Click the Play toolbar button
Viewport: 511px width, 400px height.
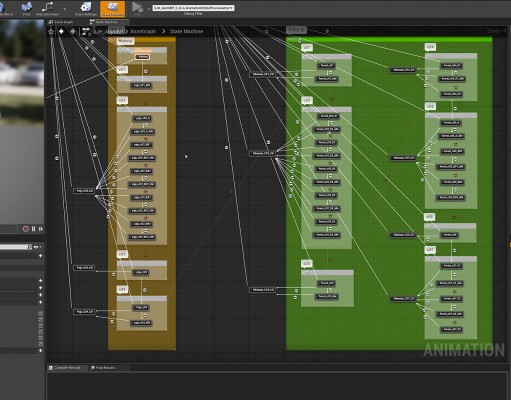(137, 8)
